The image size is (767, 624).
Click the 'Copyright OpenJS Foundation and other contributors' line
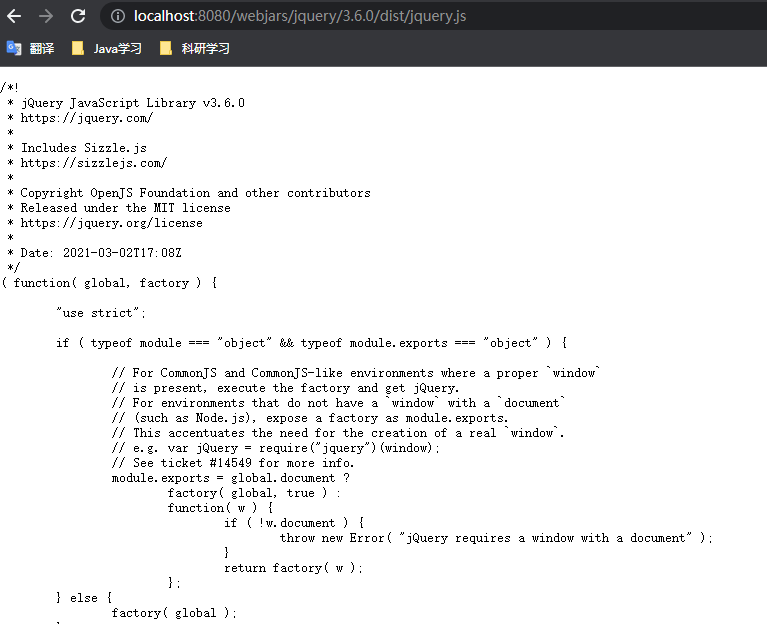(x=195, y=193)
